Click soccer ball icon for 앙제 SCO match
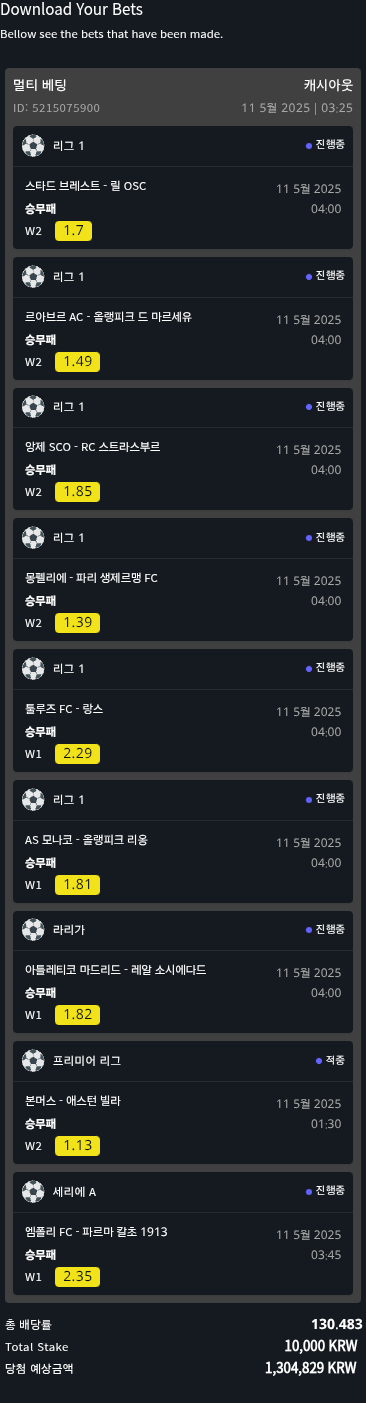 pos(33,407)
